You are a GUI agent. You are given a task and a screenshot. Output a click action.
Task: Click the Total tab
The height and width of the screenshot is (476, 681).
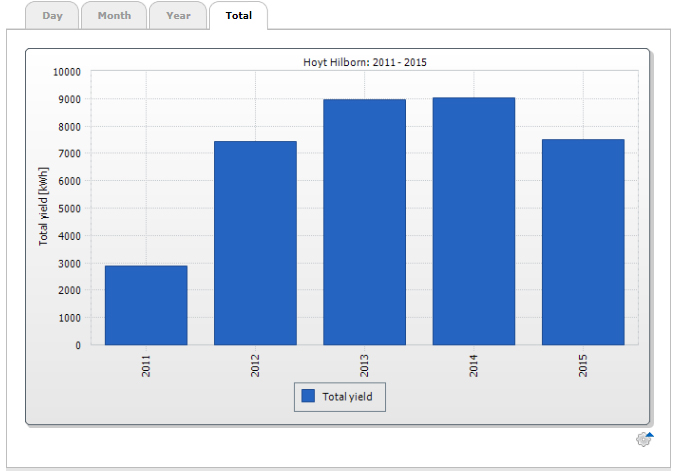pos(238,16)
